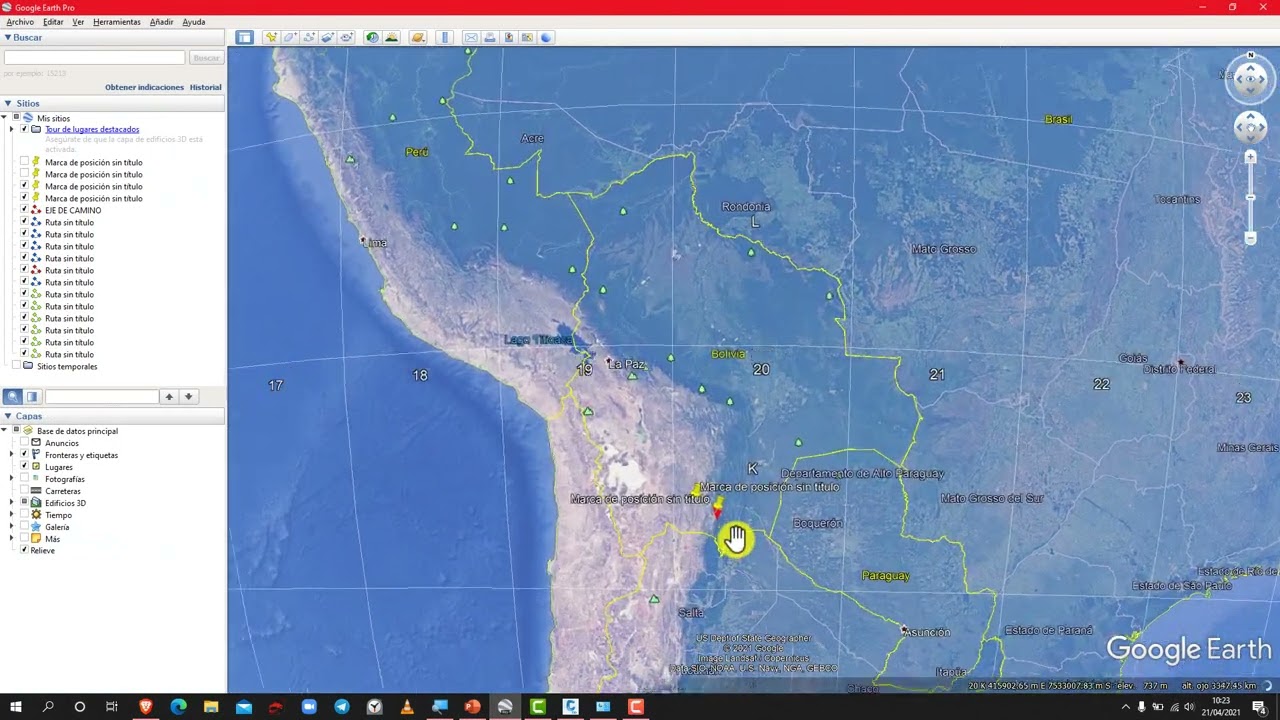The image size is (1280, 720).
Task: Click the Obtener indicaciones link
Action: click(145, 87)
